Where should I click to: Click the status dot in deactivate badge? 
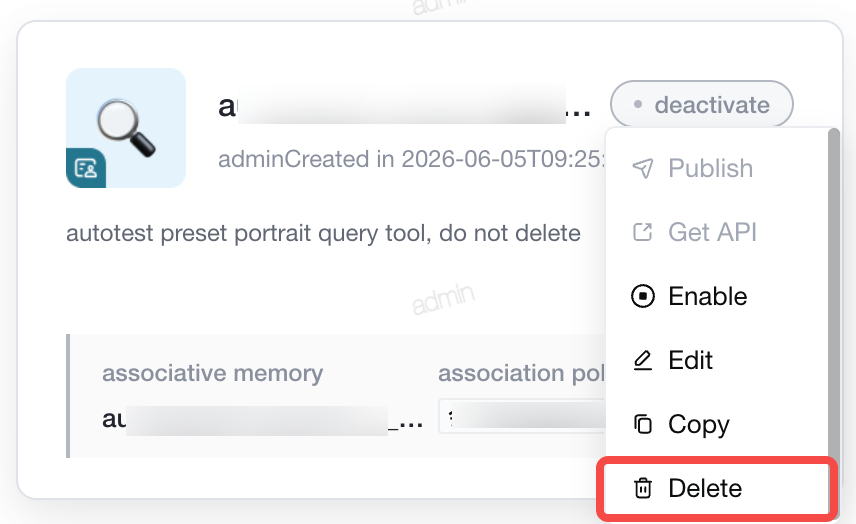638,104
